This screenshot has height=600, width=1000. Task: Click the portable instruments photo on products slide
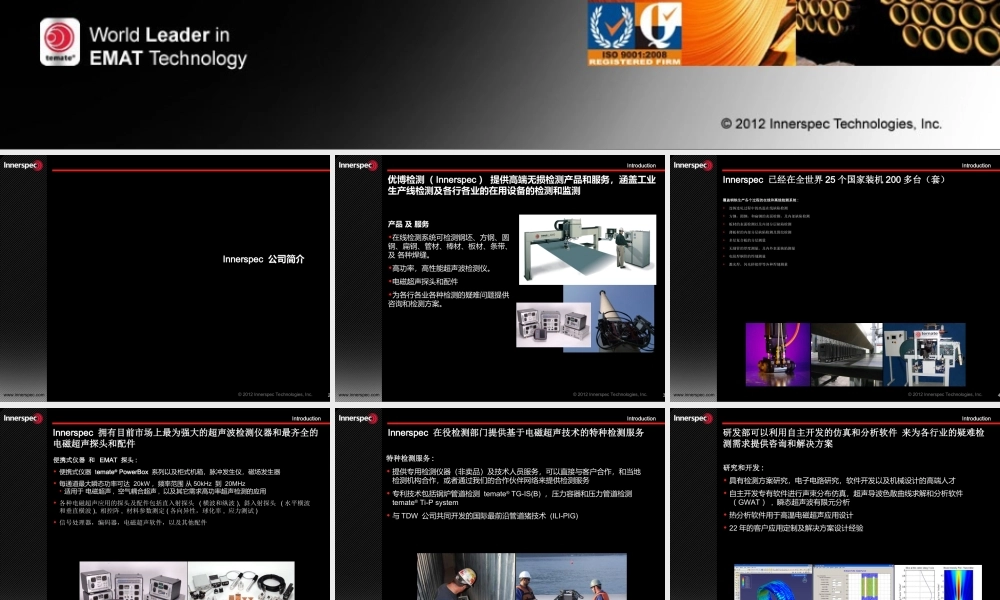click(x=553, y=325)
